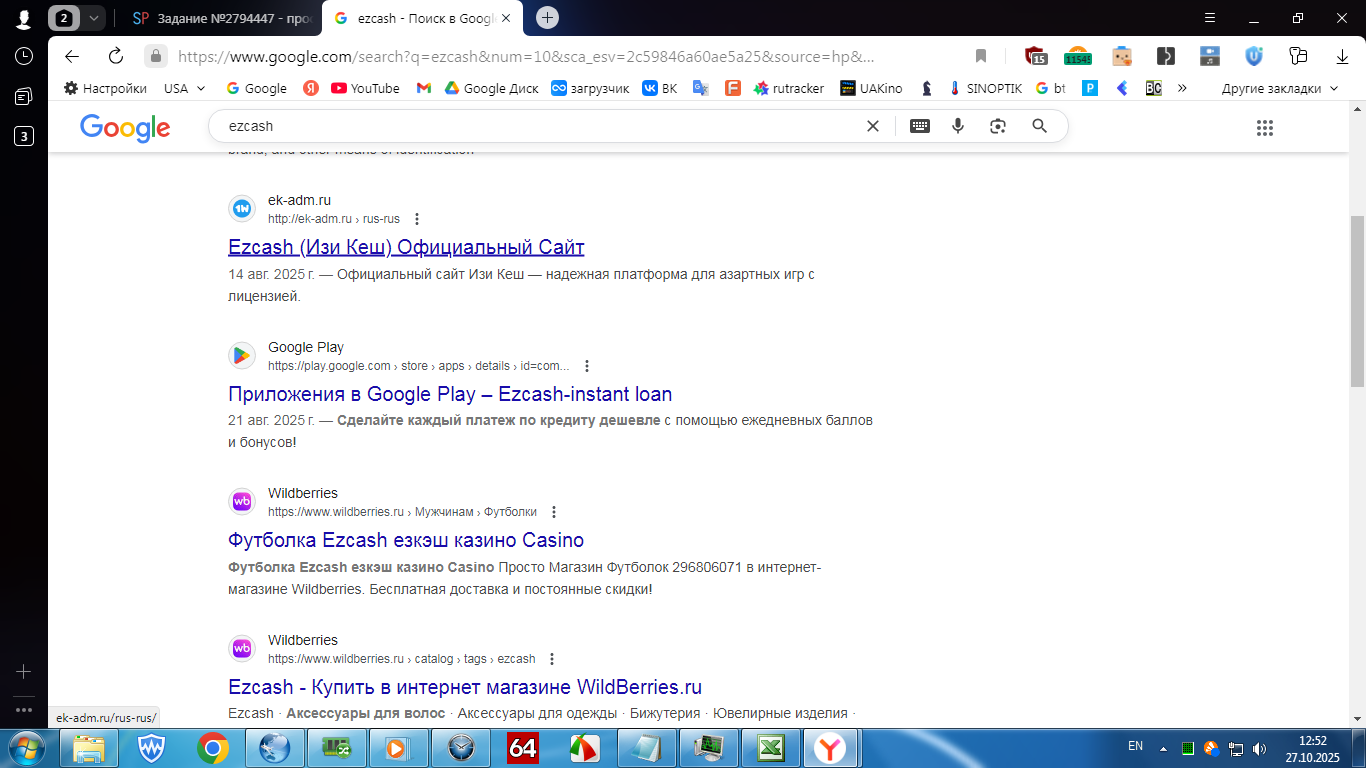Open the Настройки bookmark
1366x768 pixels.
click(105, 88)
